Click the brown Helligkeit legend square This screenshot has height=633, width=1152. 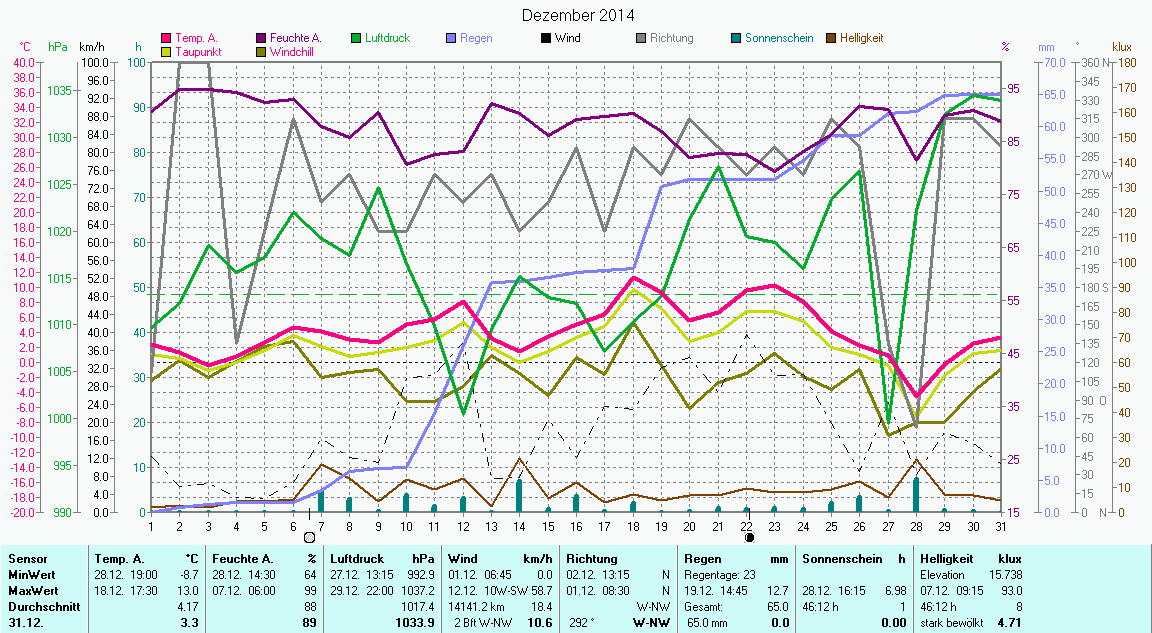click(x=832, y=38)
